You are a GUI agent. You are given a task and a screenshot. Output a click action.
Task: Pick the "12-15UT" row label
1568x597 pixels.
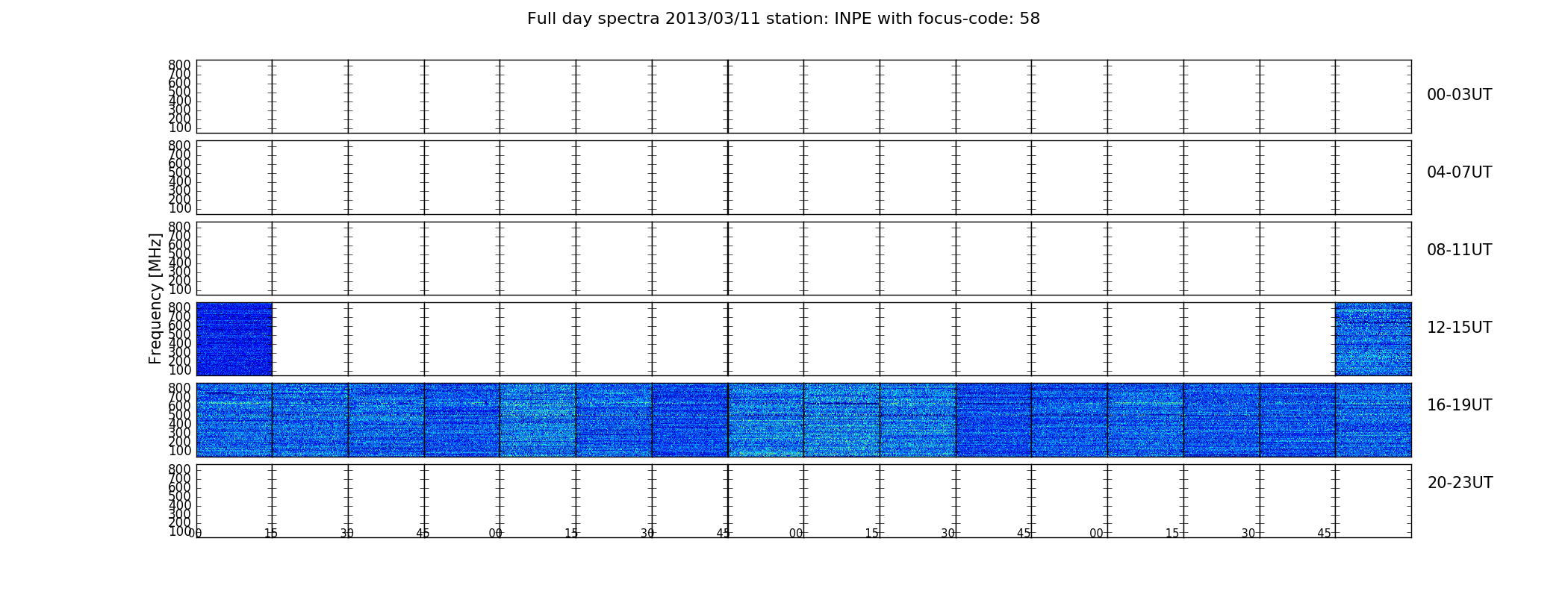click(1460, 328)
